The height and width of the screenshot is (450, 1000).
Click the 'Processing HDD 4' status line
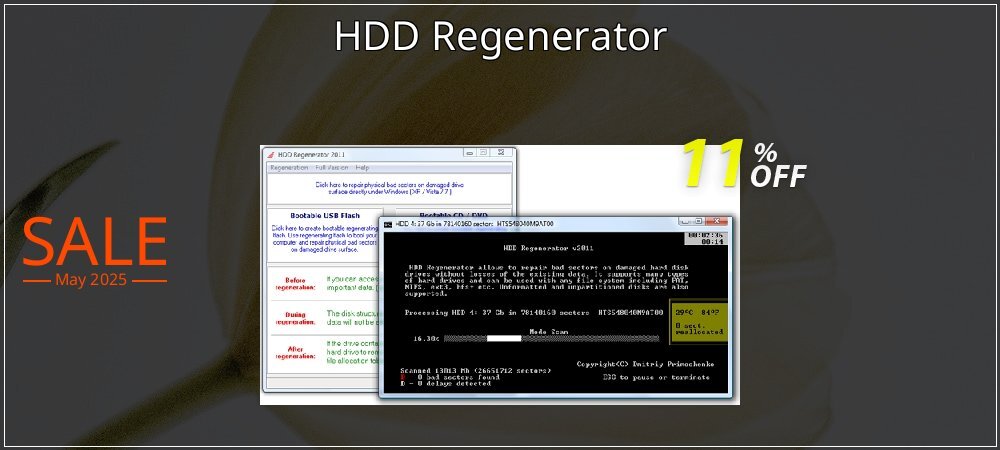tap(534, 313)
